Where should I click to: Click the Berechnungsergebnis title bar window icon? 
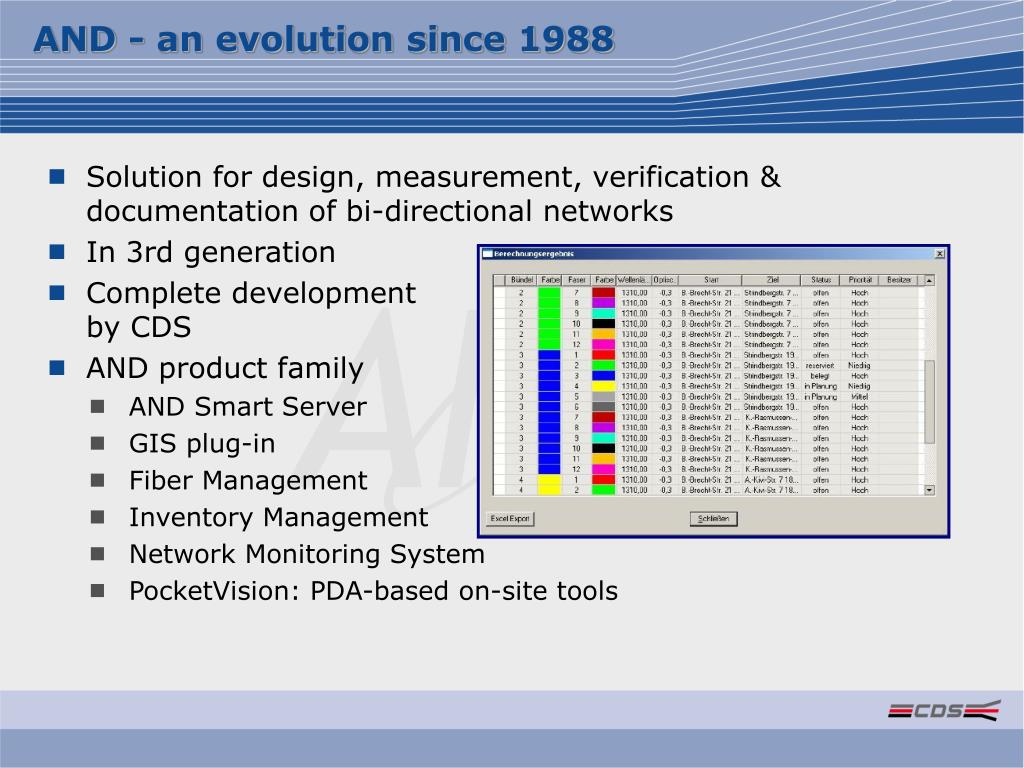click(487, 253)
